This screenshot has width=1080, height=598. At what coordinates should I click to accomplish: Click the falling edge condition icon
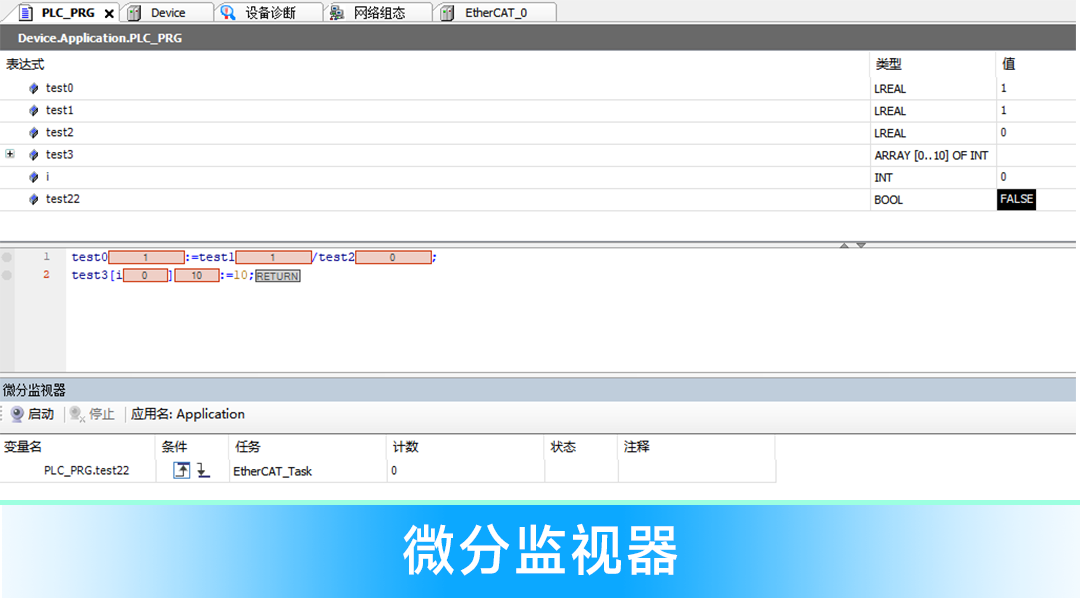pyautogui.click(x=203, y=470)
